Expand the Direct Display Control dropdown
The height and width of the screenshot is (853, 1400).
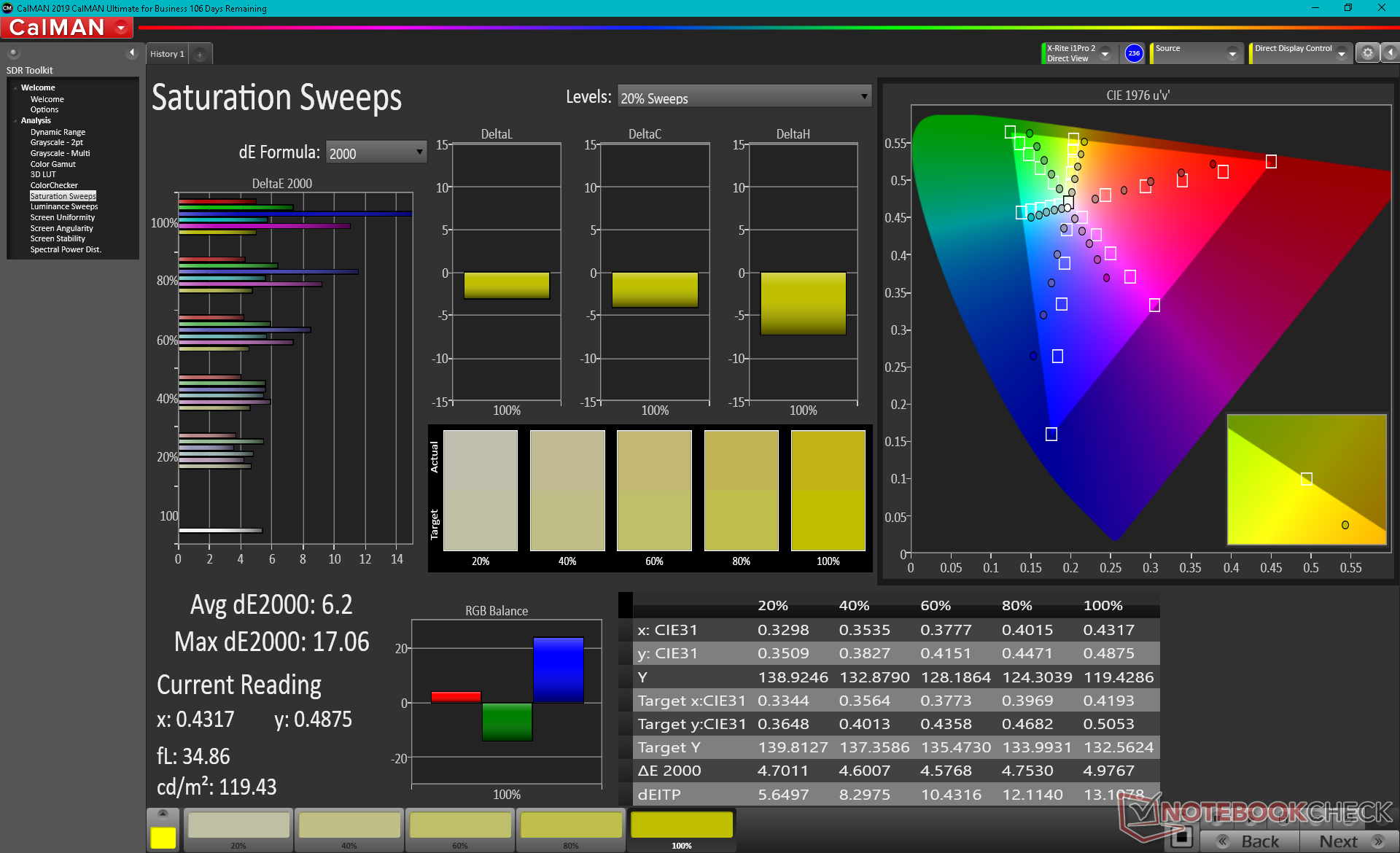pyautogui.click(x=1341, y=54)
